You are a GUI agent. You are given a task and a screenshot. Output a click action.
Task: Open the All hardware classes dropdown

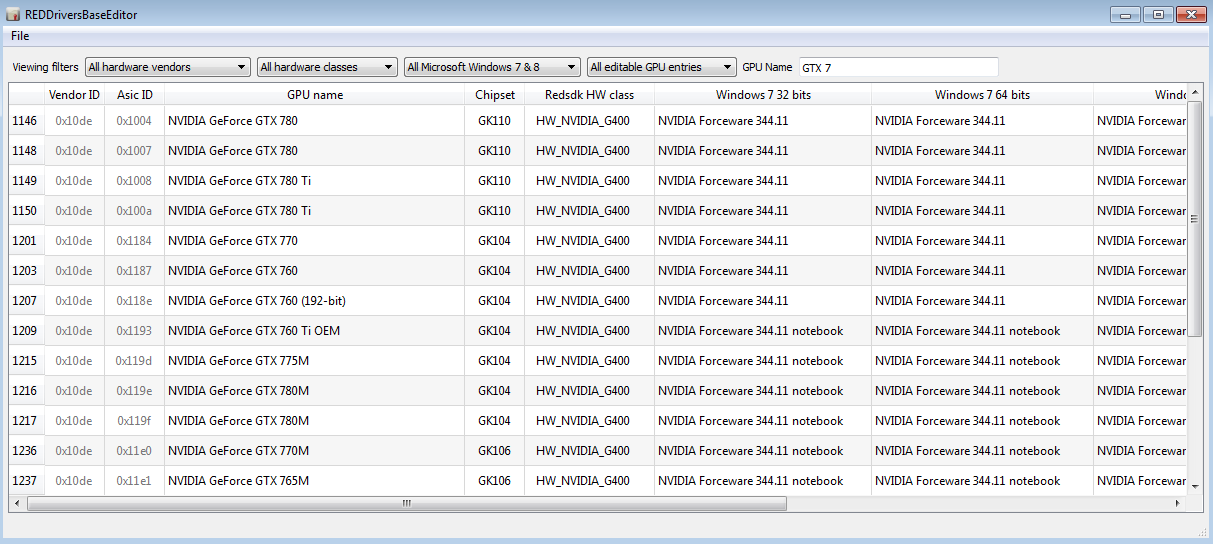pyautogui.click(x=327, y=67)
